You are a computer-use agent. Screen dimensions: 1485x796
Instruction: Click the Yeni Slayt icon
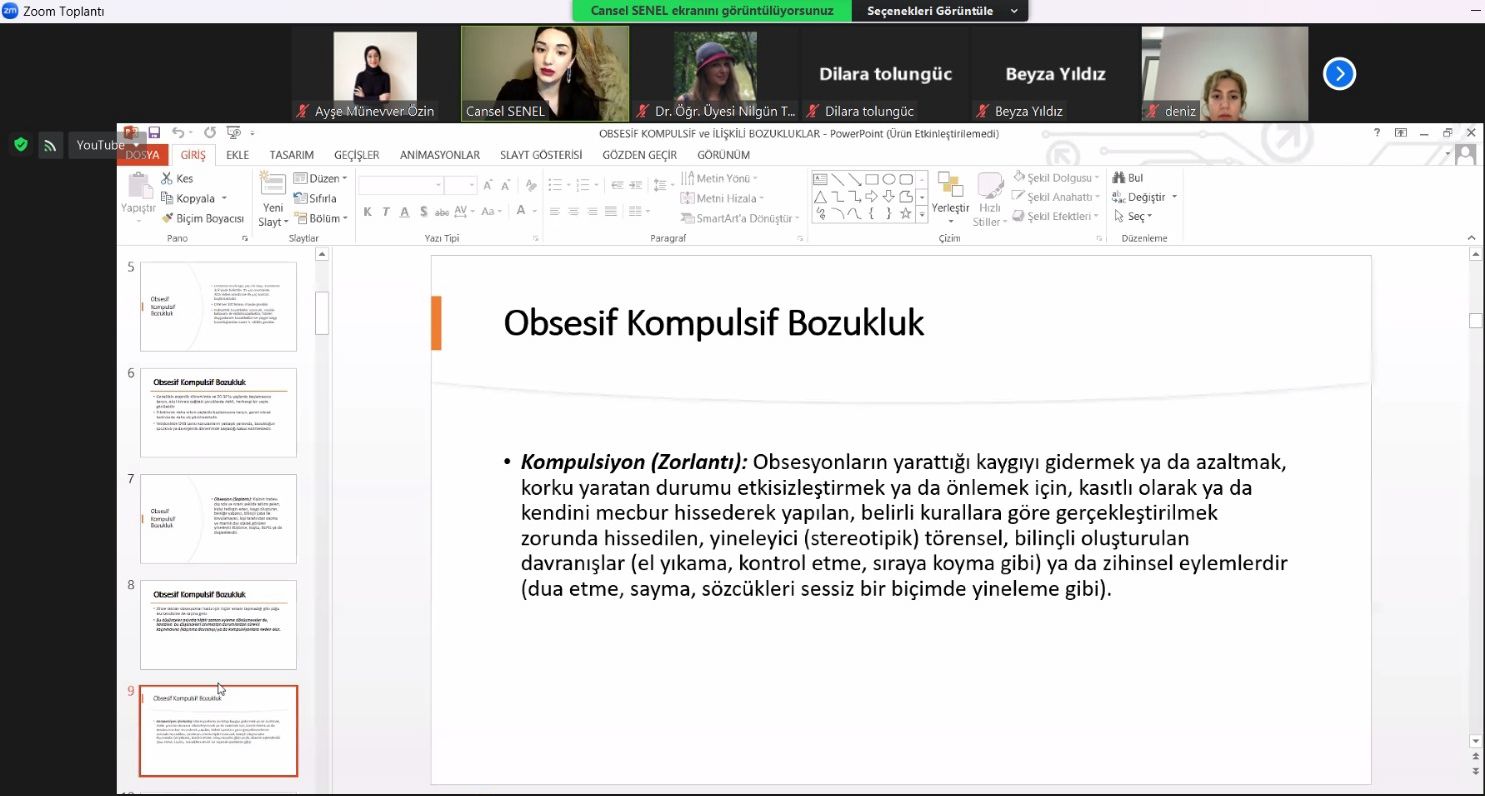[272, 187]
